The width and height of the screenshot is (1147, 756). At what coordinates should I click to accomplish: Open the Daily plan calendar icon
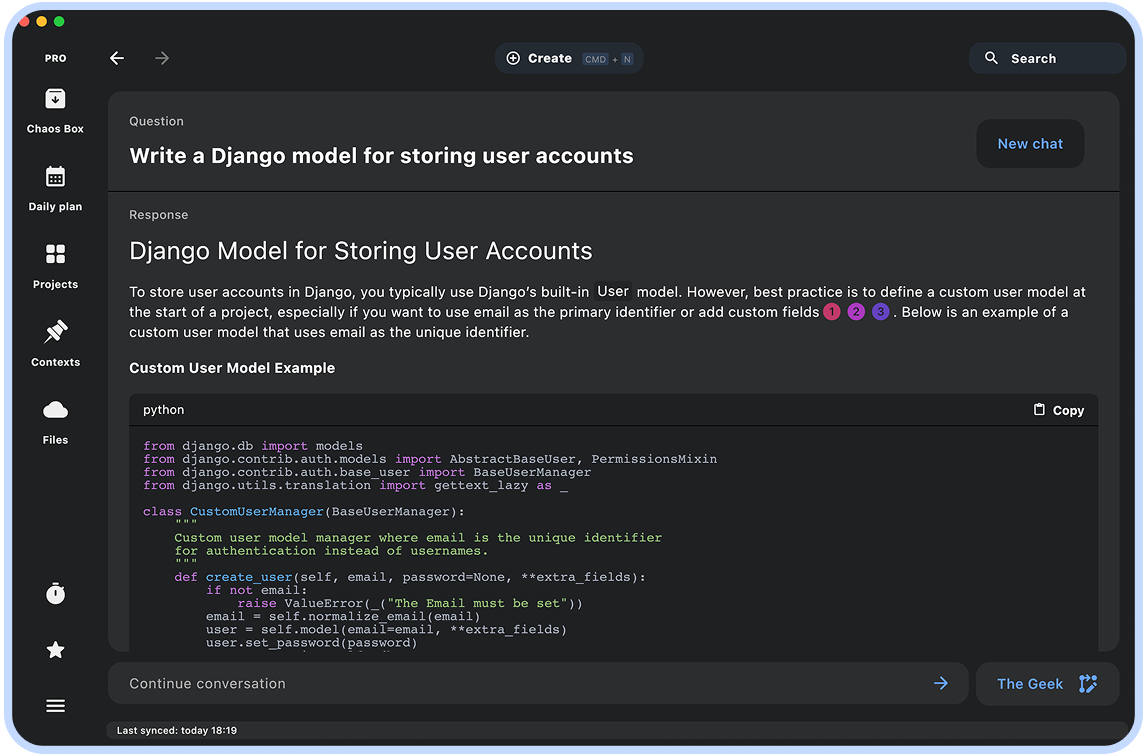[56, 176]
